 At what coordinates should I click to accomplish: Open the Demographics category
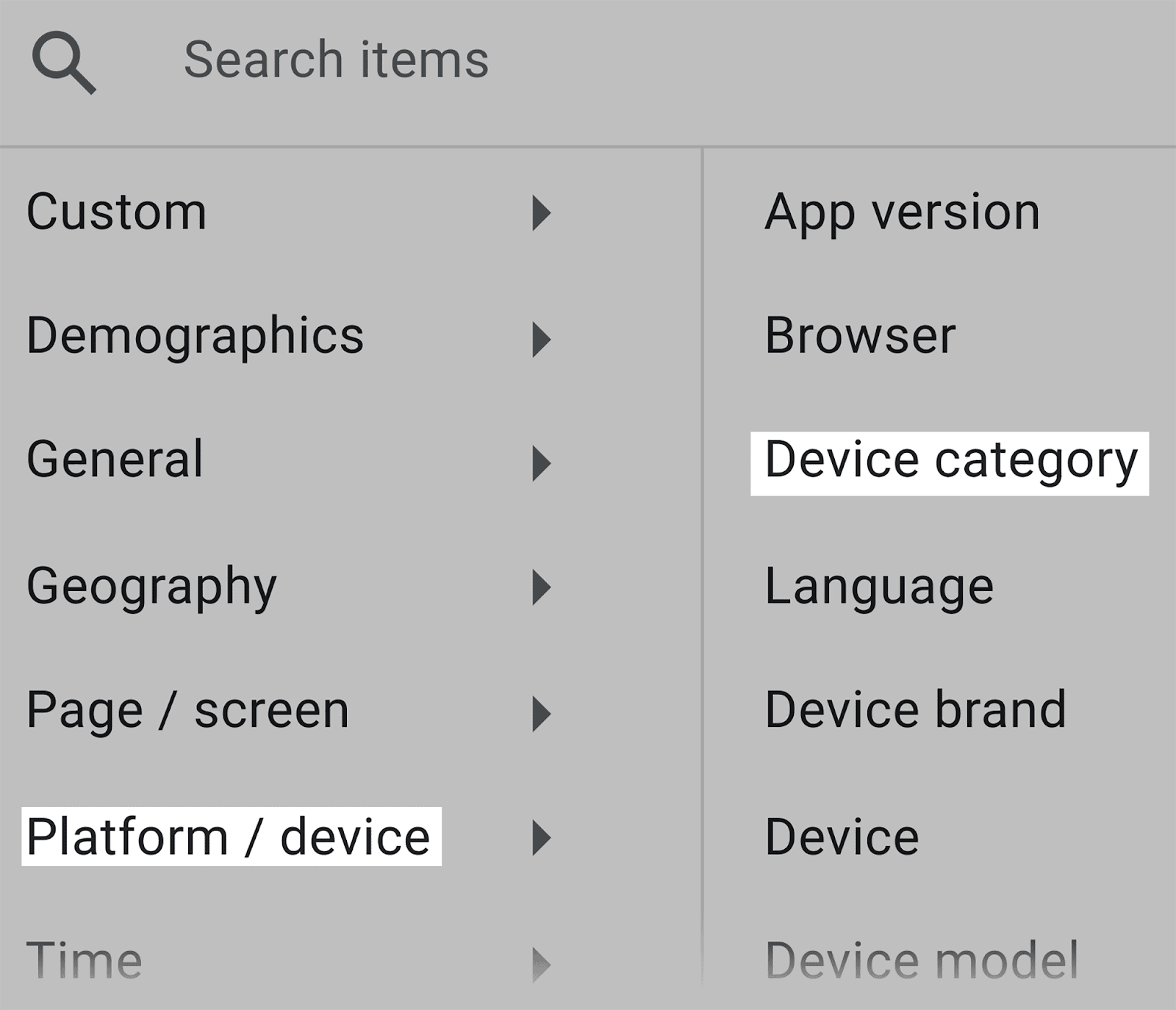196,337
